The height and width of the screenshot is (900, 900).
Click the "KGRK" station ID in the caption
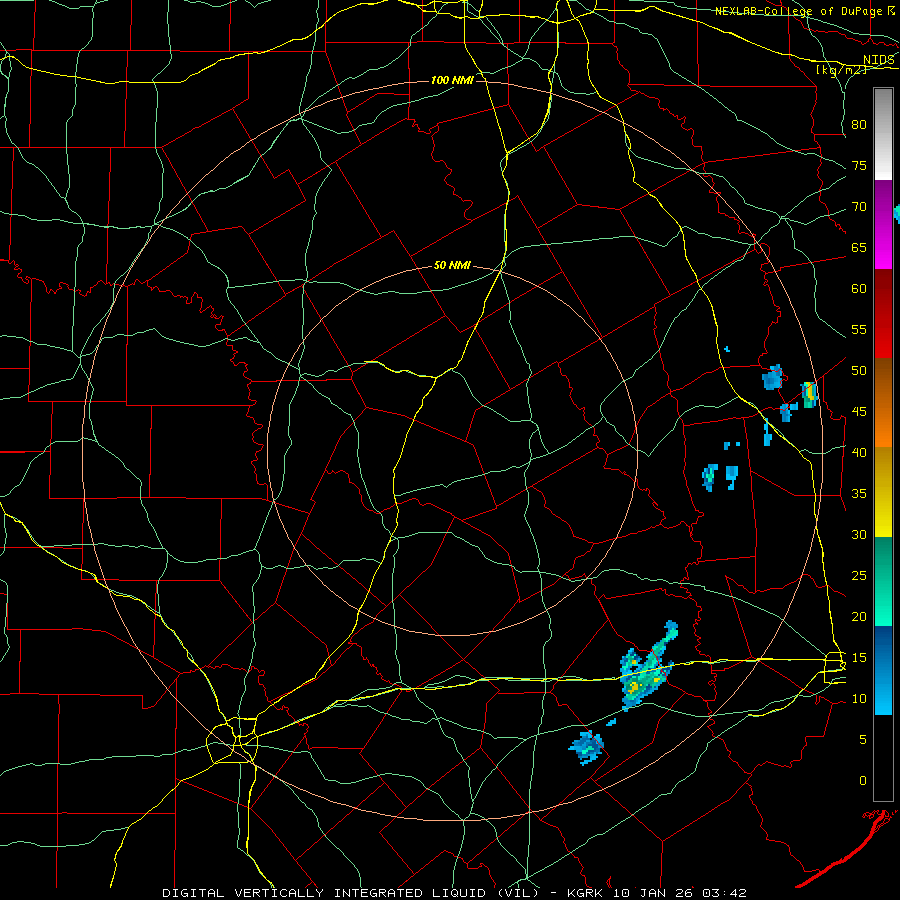pyautogui.click(x=586, y=893)
